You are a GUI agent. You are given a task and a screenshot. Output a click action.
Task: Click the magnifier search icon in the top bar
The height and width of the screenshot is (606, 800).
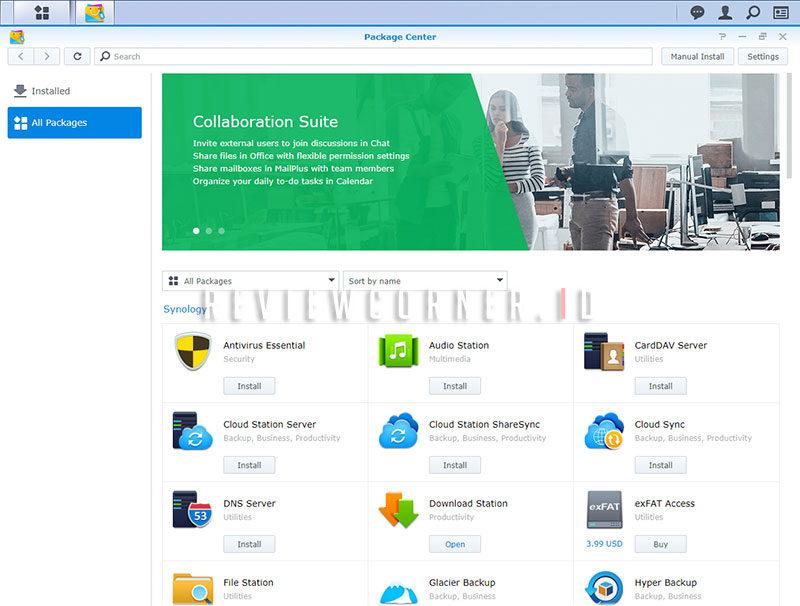click(x=752, y=12)
